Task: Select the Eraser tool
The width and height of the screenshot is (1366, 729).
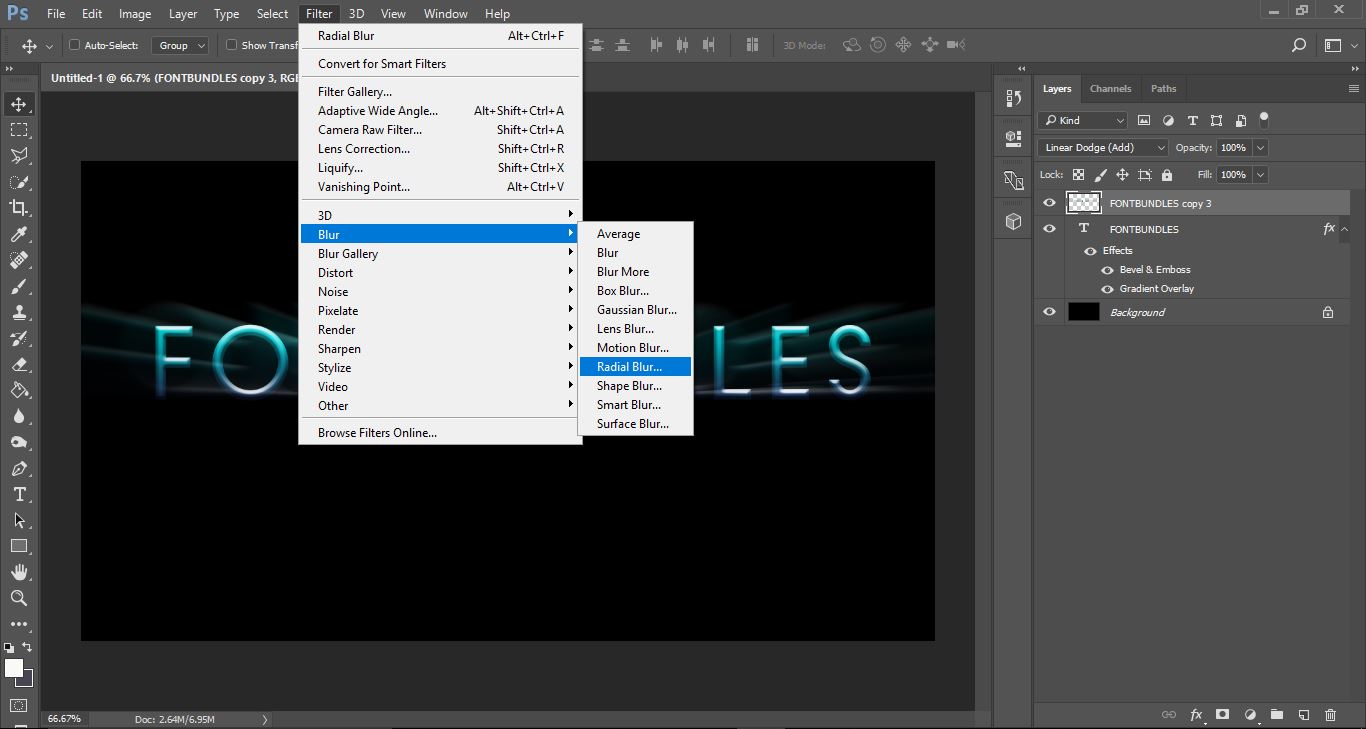Action: (x=18, y=364)
